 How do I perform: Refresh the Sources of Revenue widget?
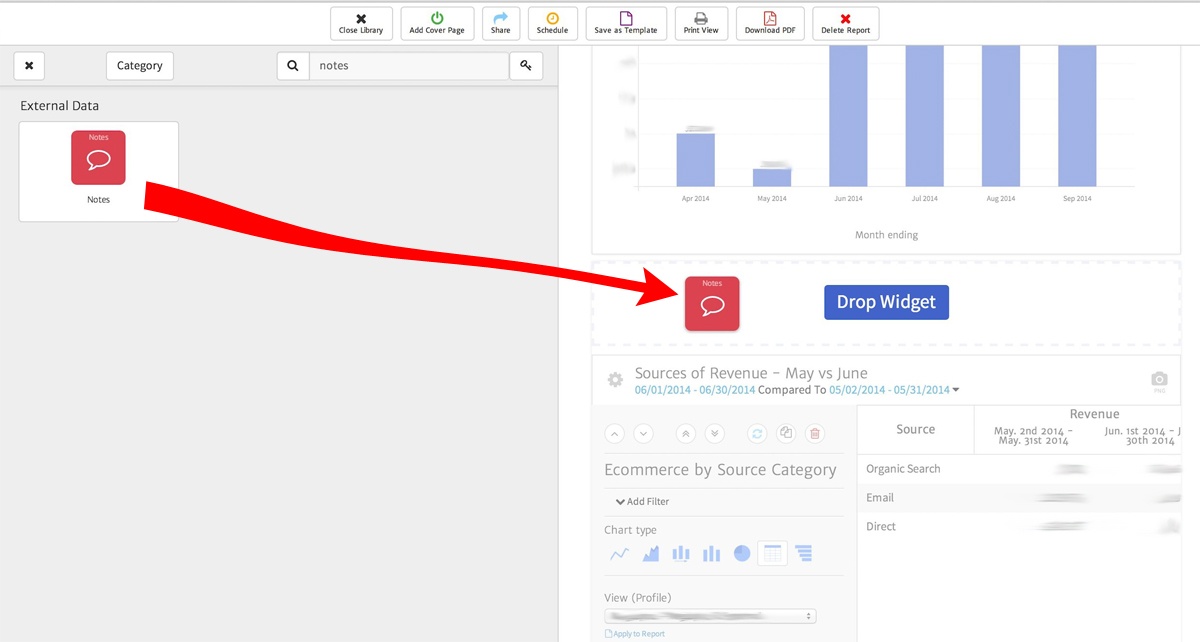757,433
